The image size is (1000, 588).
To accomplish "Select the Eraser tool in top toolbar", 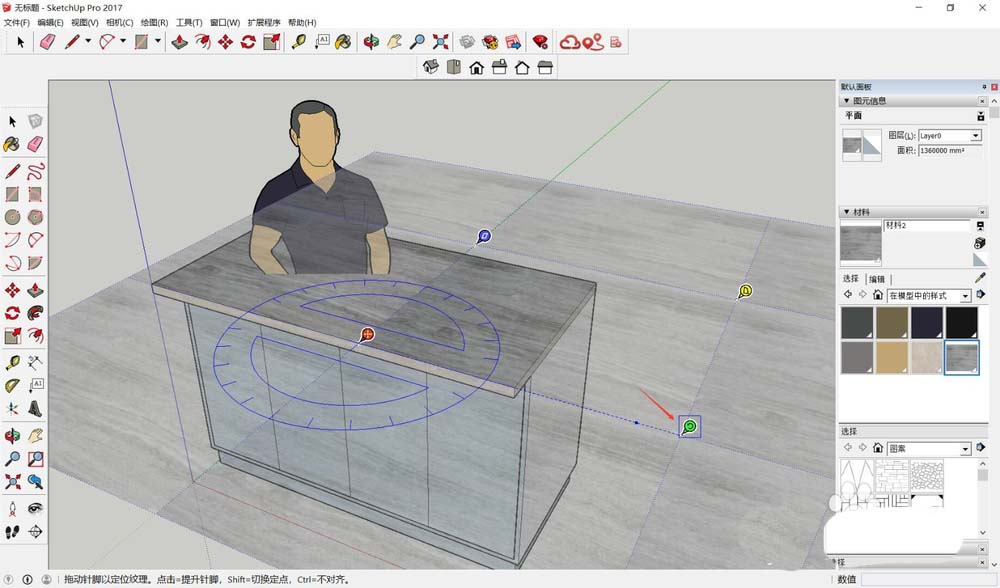I will click(x=47, y=42).
